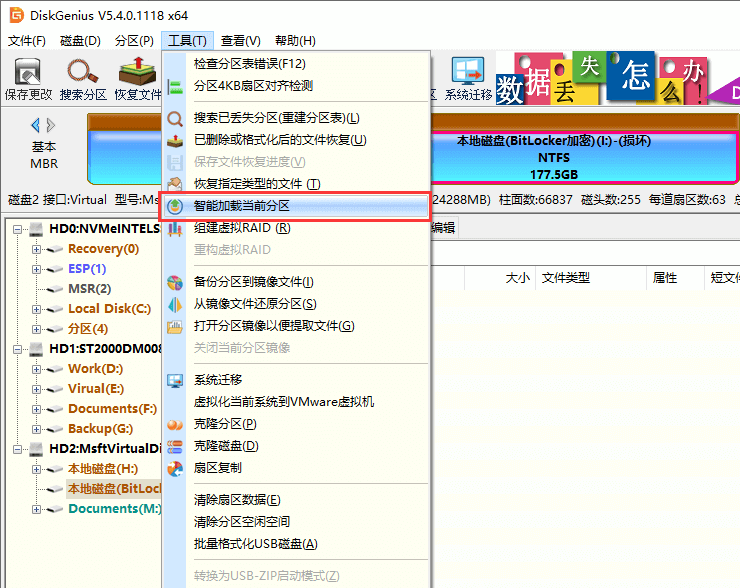Viewport: 740px width, 588px height.
Task: Click the Recover Files (恢复文件) toolbar icon
Action: tap(137, 79)
